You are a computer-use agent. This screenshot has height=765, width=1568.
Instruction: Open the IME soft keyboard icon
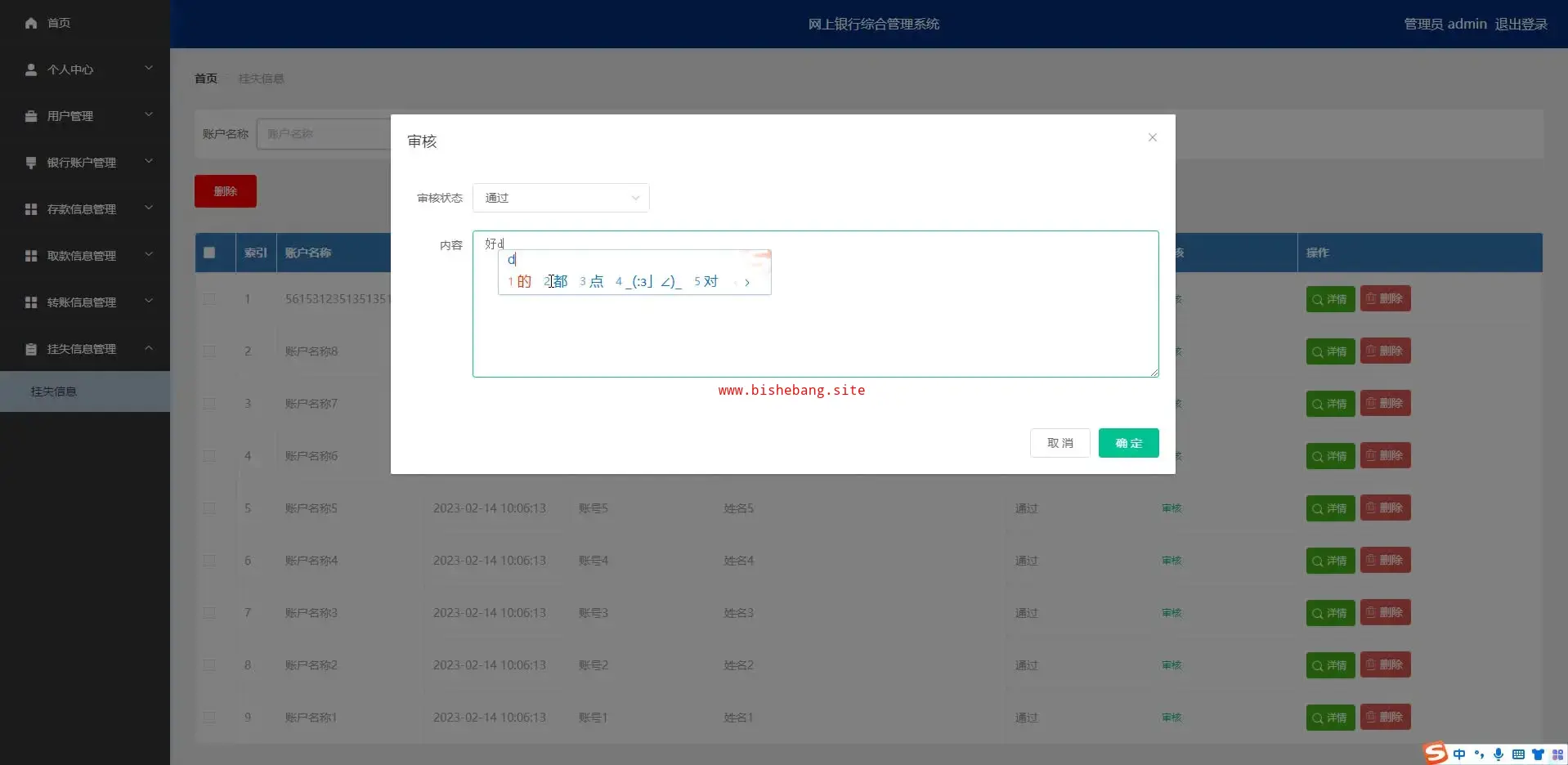(x=1518, y=754)
